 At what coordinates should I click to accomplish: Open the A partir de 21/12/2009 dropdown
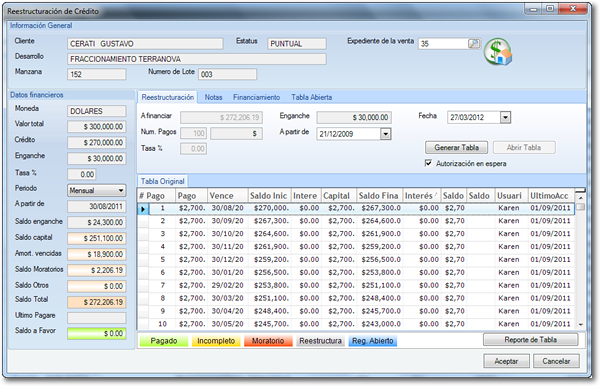[x=386, y=134]
